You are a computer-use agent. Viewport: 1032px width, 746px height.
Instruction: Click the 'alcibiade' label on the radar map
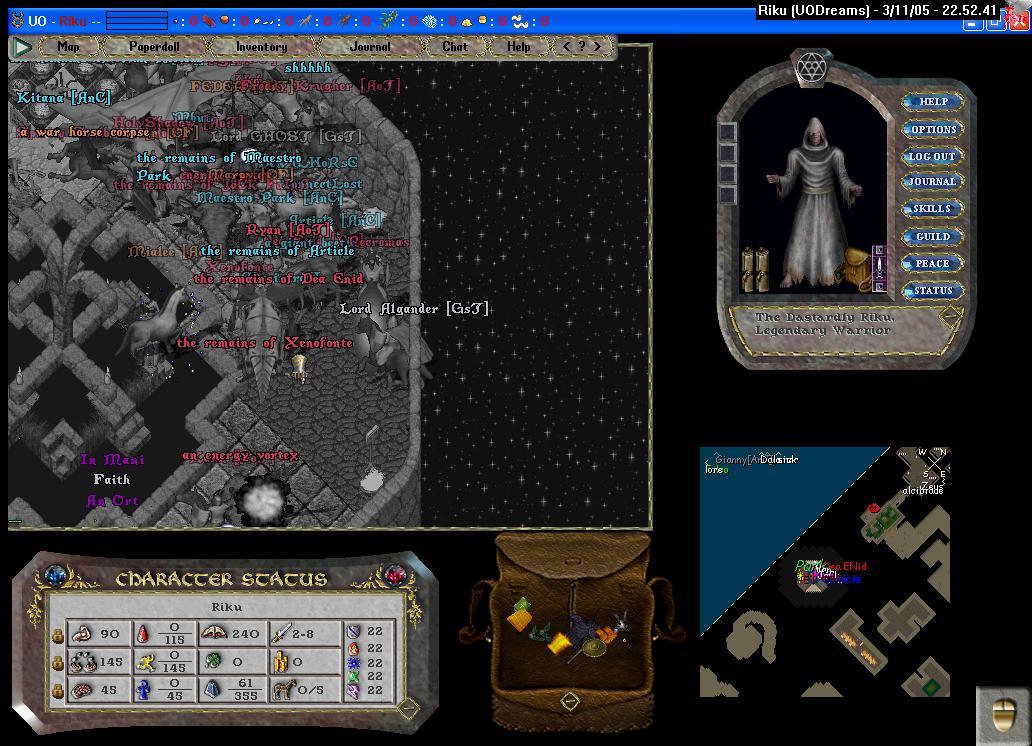click(x=923, y=491)
